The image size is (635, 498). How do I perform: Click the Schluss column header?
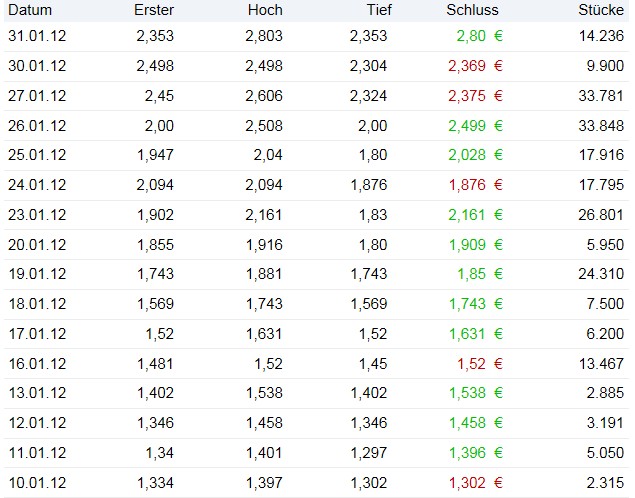[473, 10]
